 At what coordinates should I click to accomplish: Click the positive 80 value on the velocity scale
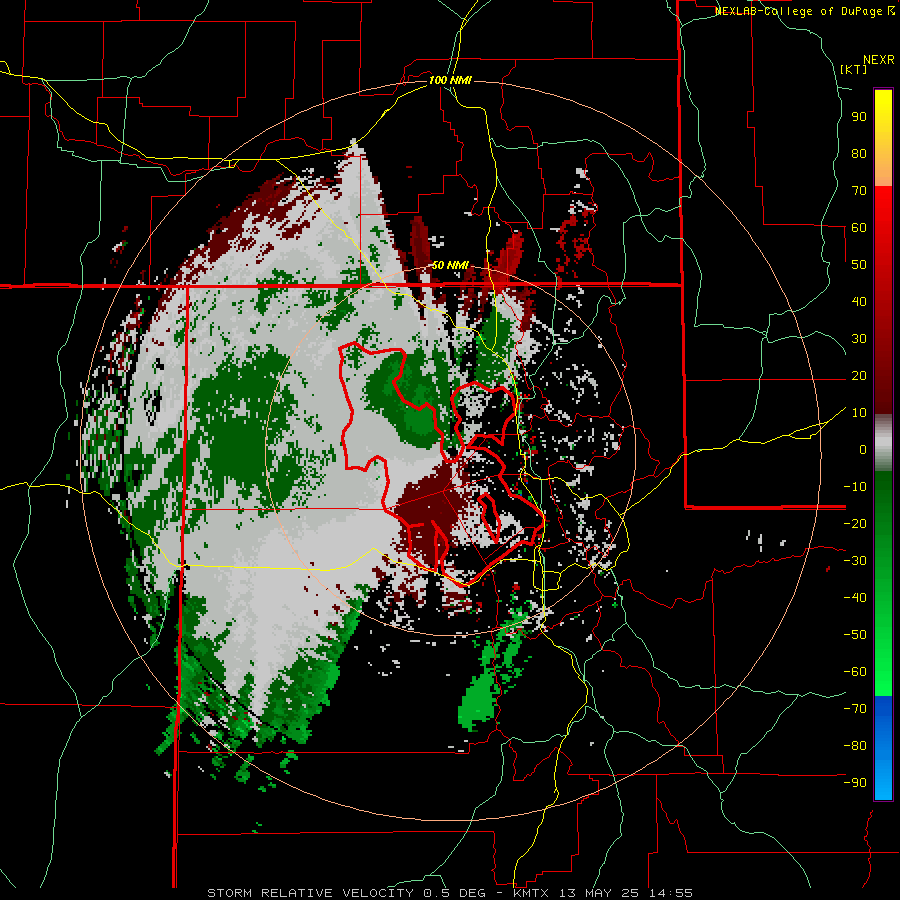point(859,154)
